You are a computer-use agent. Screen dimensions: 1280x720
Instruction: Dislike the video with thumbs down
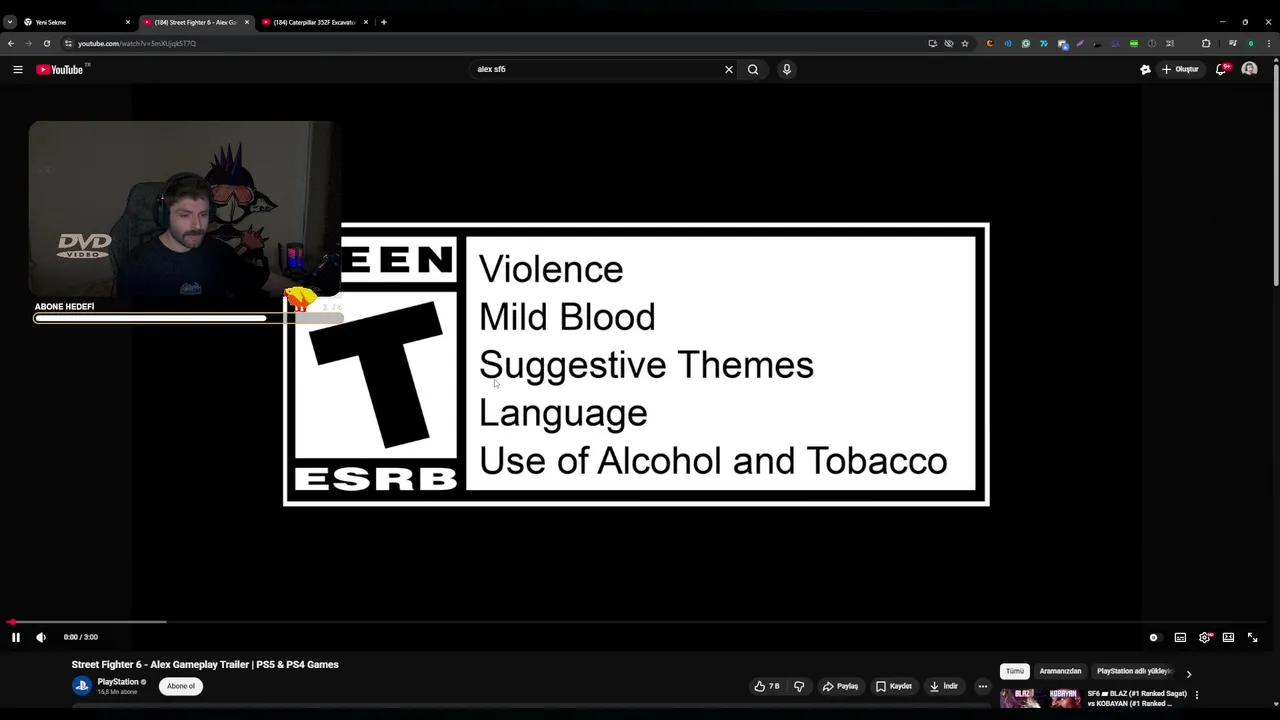798,686
